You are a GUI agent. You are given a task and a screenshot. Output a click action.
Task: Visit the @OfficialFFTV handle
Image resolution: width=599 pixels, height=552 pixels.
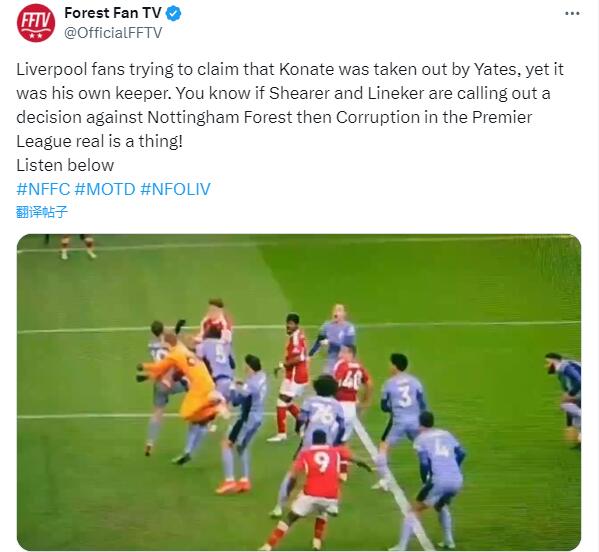[x=113, y=32]
